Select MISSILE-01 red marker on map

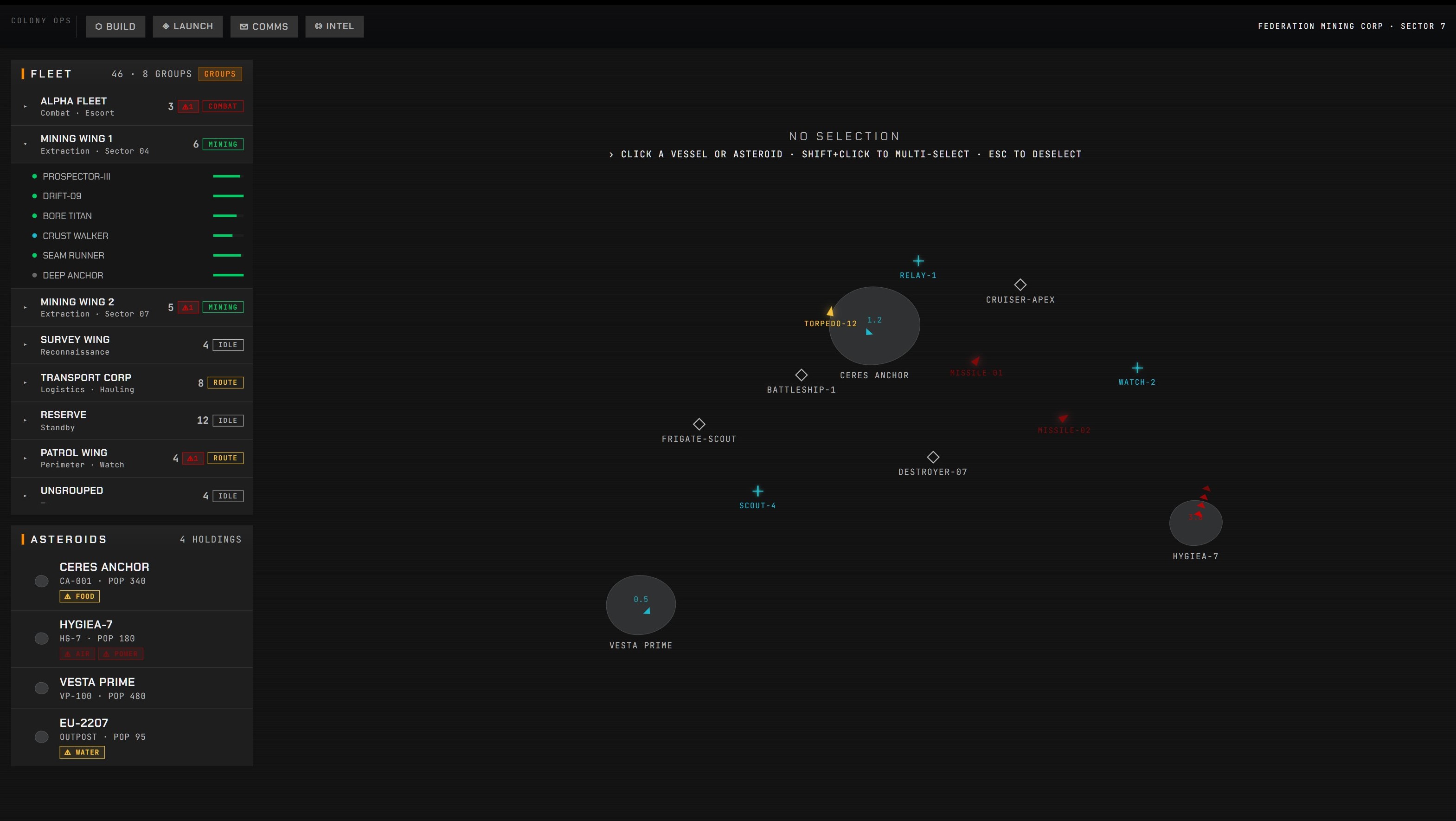click(x=975, y=362)
